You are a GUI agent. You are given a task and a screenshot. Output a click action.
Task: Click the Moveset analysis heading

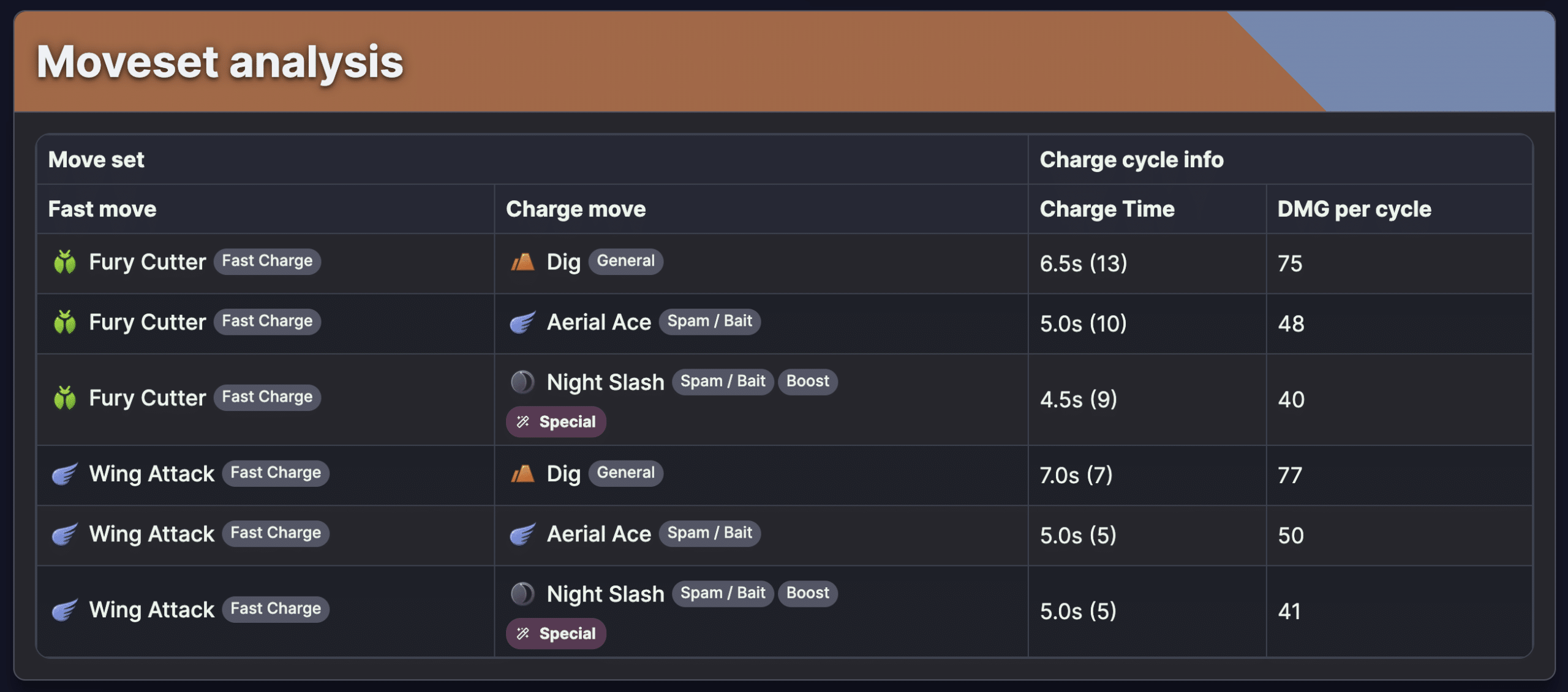click(220, 62)
